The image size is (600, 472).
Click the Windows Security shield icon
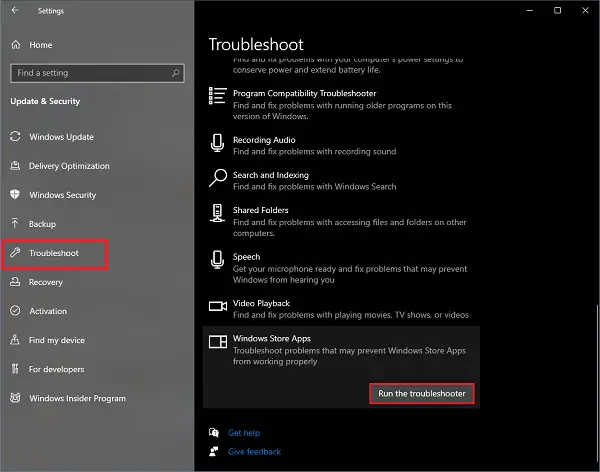coord(15,194)
